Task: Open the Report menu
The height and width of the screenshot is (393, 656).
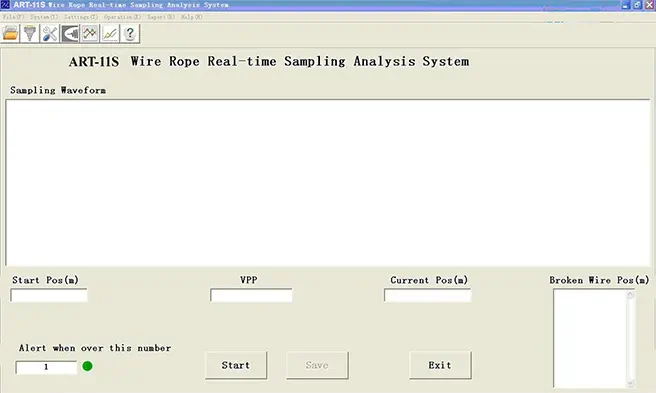Action: click(x=161, y=17)
